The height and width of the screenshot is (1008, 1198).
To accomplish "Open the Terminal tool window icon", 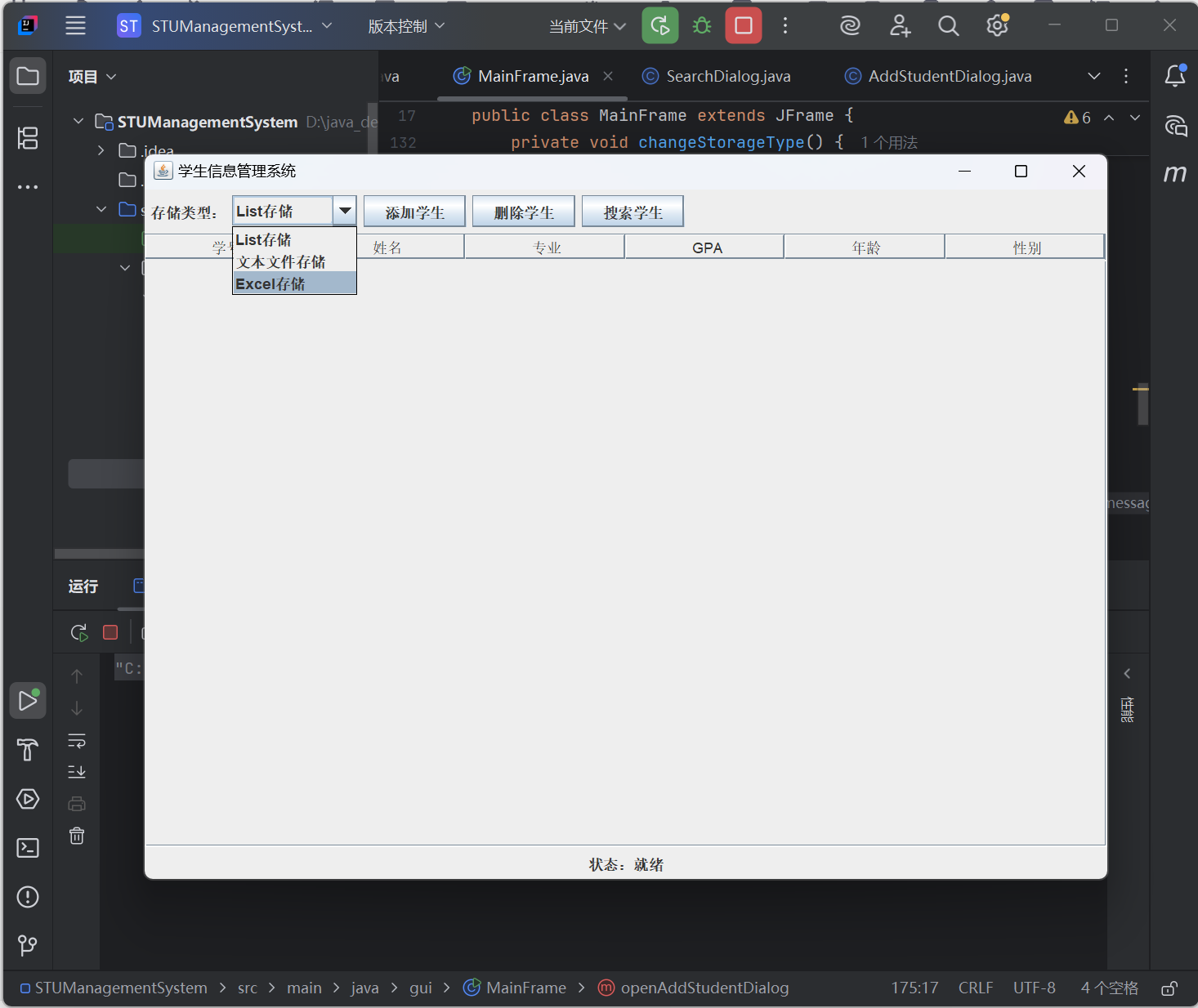I will pyautogui.click(x=28, y=848).
